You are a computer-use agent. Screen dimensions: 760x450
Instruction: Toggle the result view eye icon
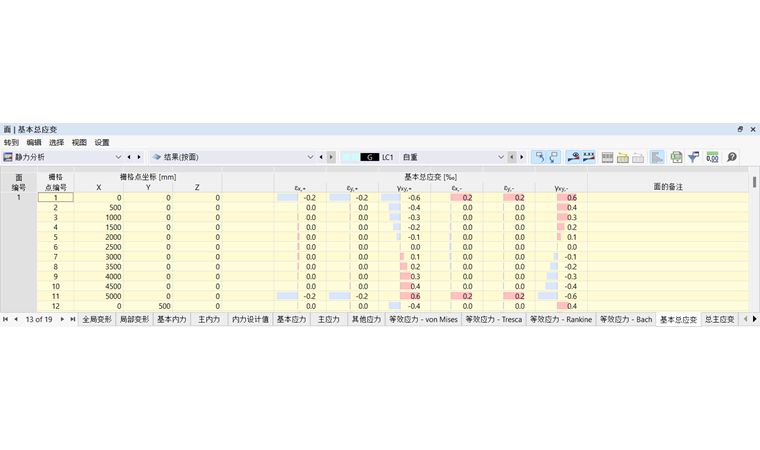(x=573, y=157)
